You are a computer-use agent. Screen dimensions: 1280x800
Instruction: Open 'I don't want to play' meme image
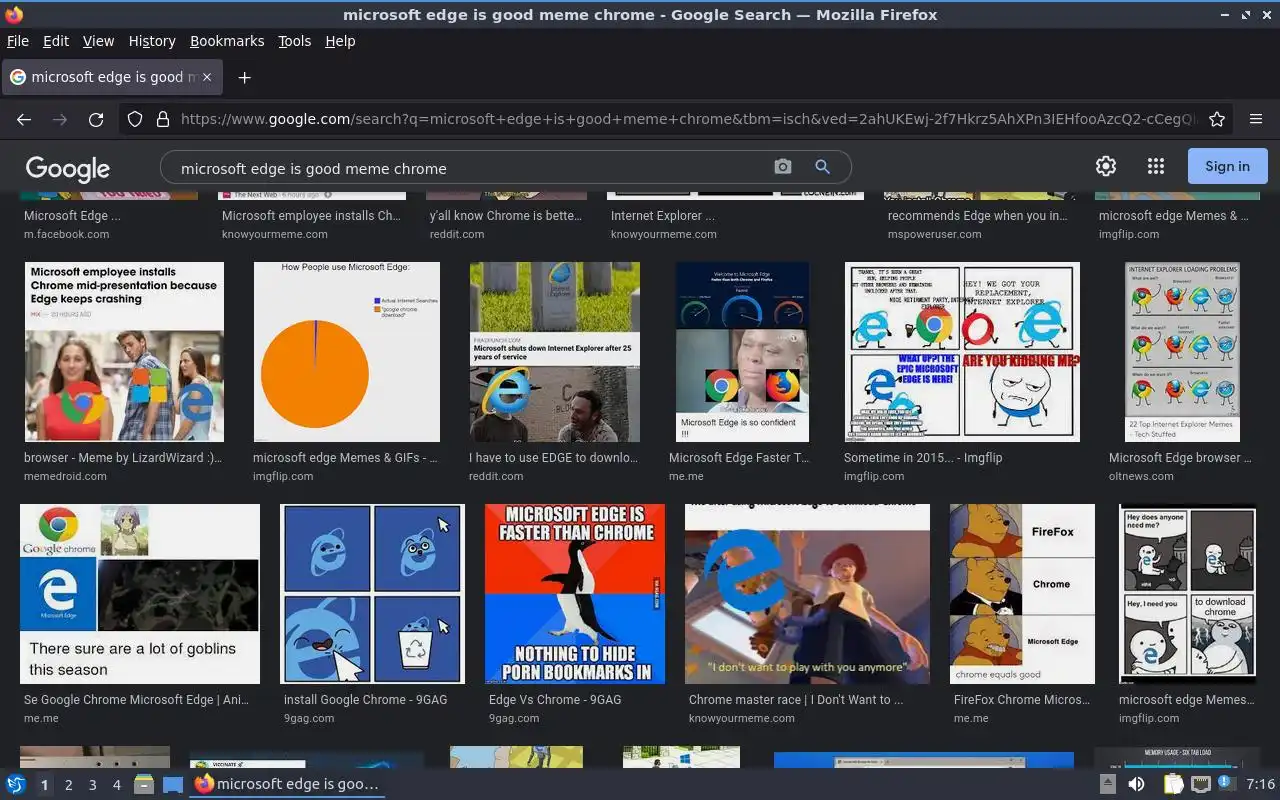807,594
